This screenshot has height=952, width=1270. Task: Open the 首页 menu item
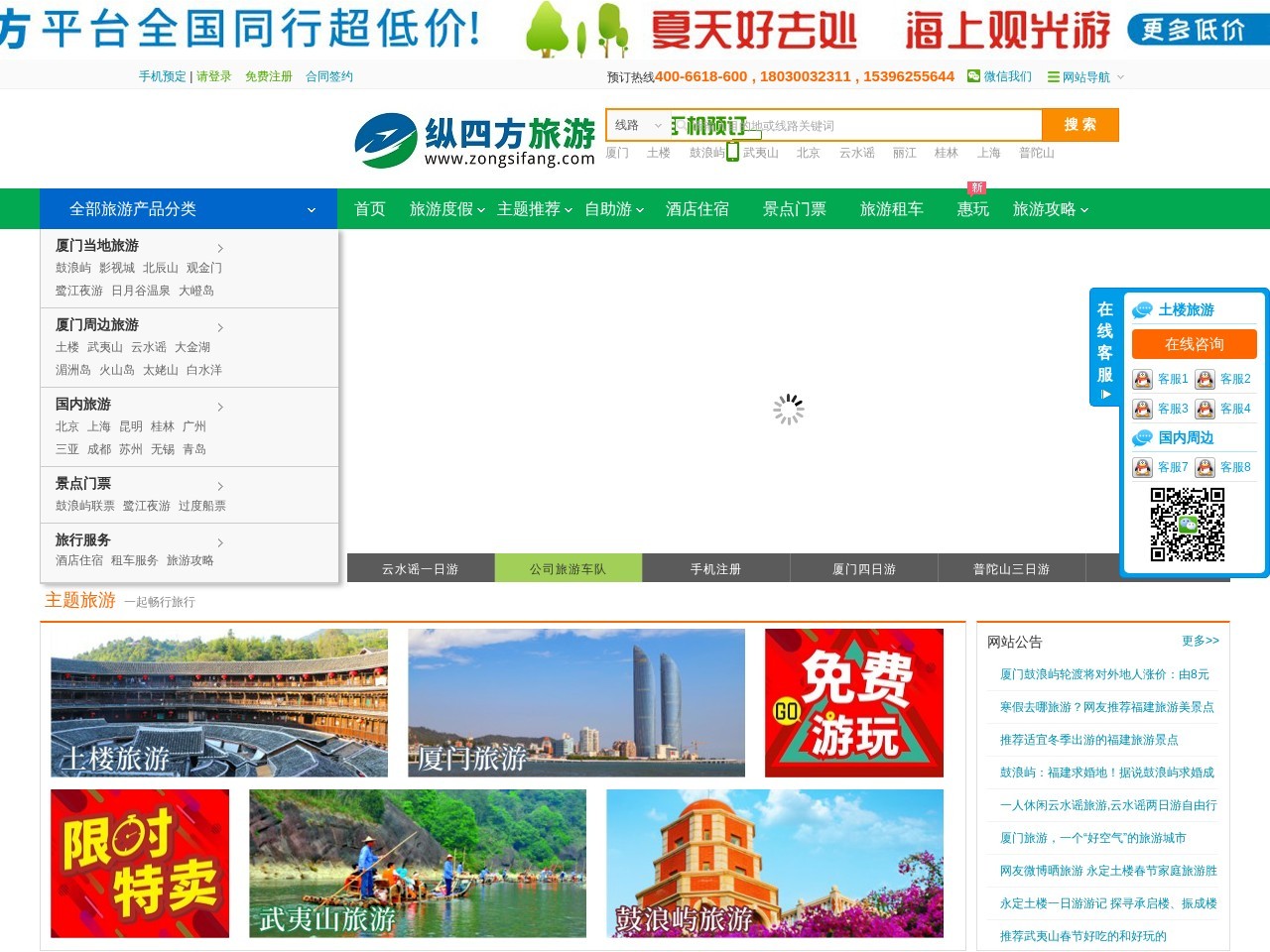368,209
